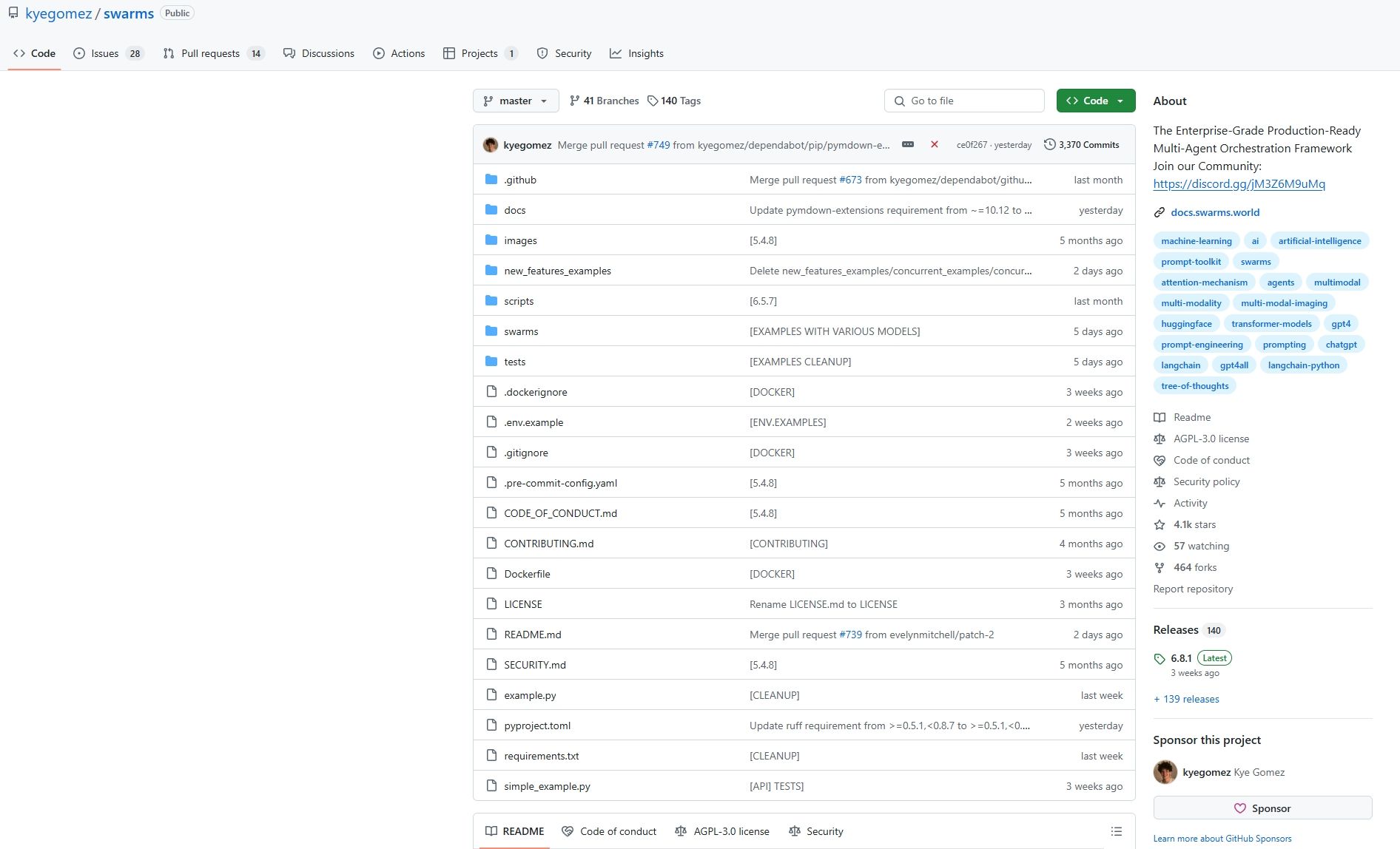Open CONTRIBUTING.md file

(548, 544)
